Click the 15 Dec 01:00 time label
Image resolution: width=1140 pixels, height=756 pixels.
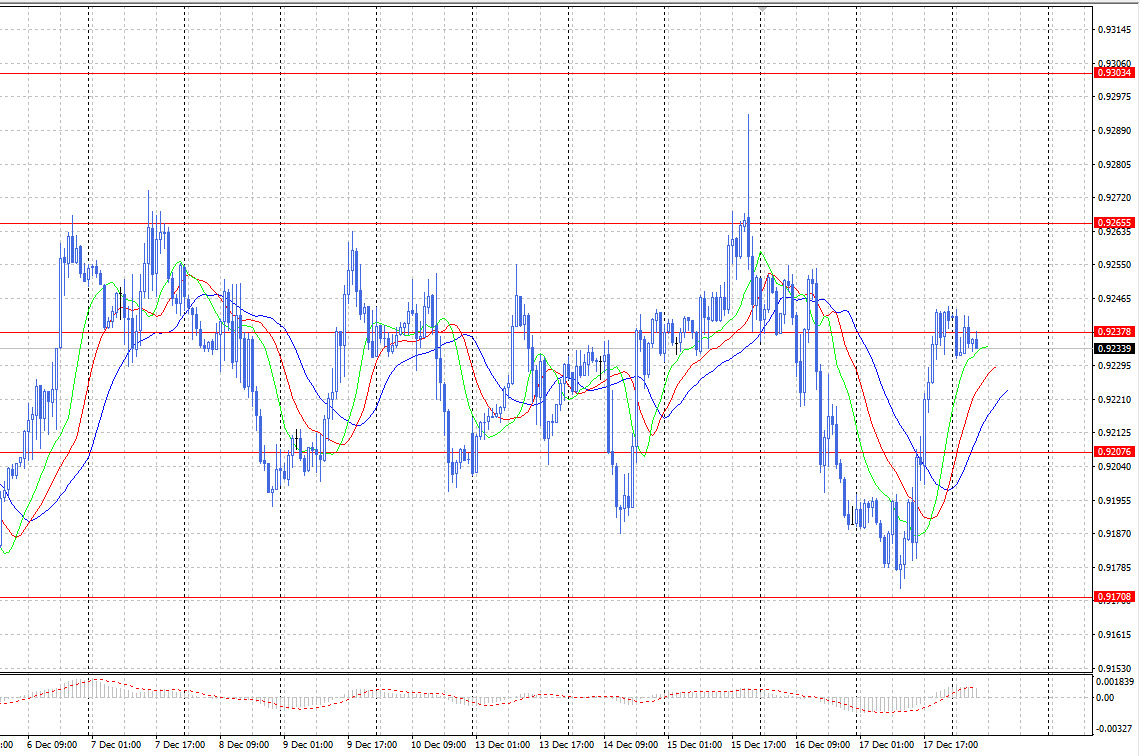(x=694, y=745)
